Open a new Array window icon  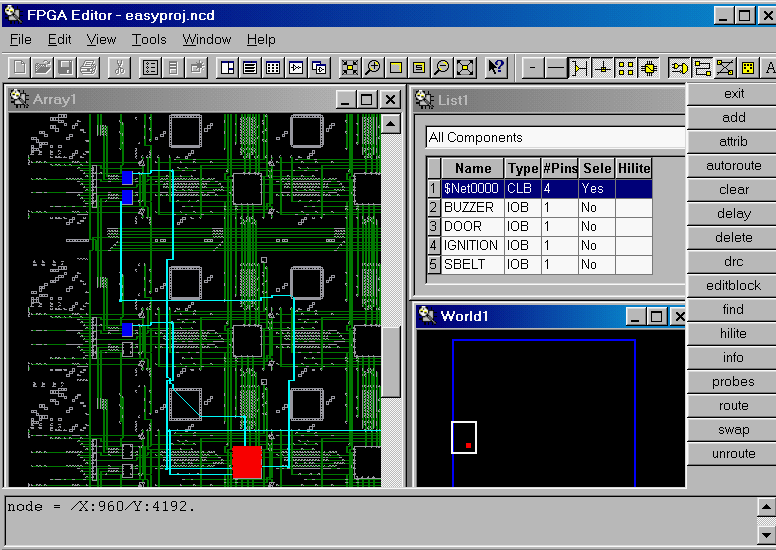[227, 68]
